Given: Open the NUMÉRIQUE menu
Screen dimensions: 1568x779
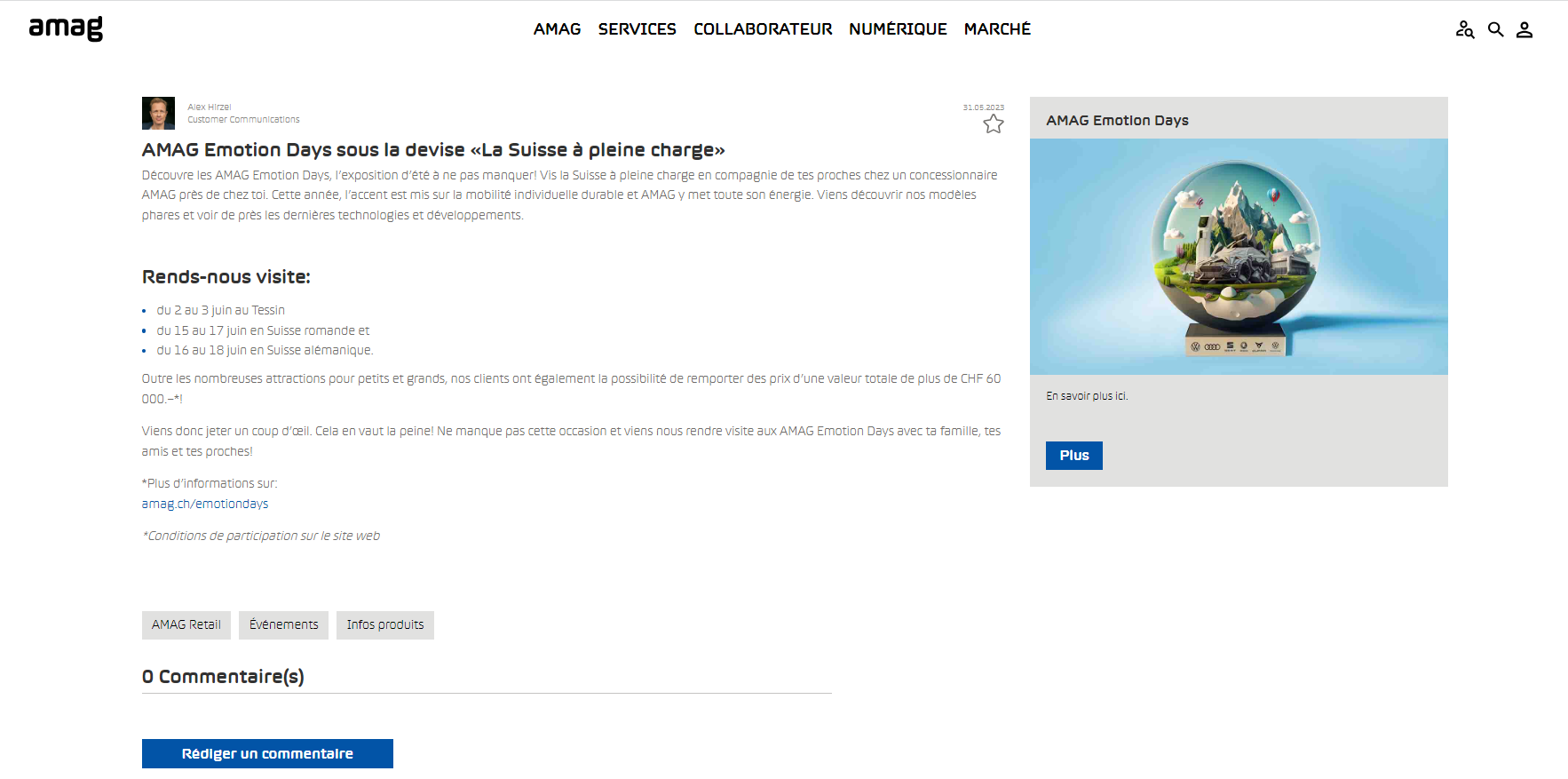Looking at the screenshot, I should 898,29.
